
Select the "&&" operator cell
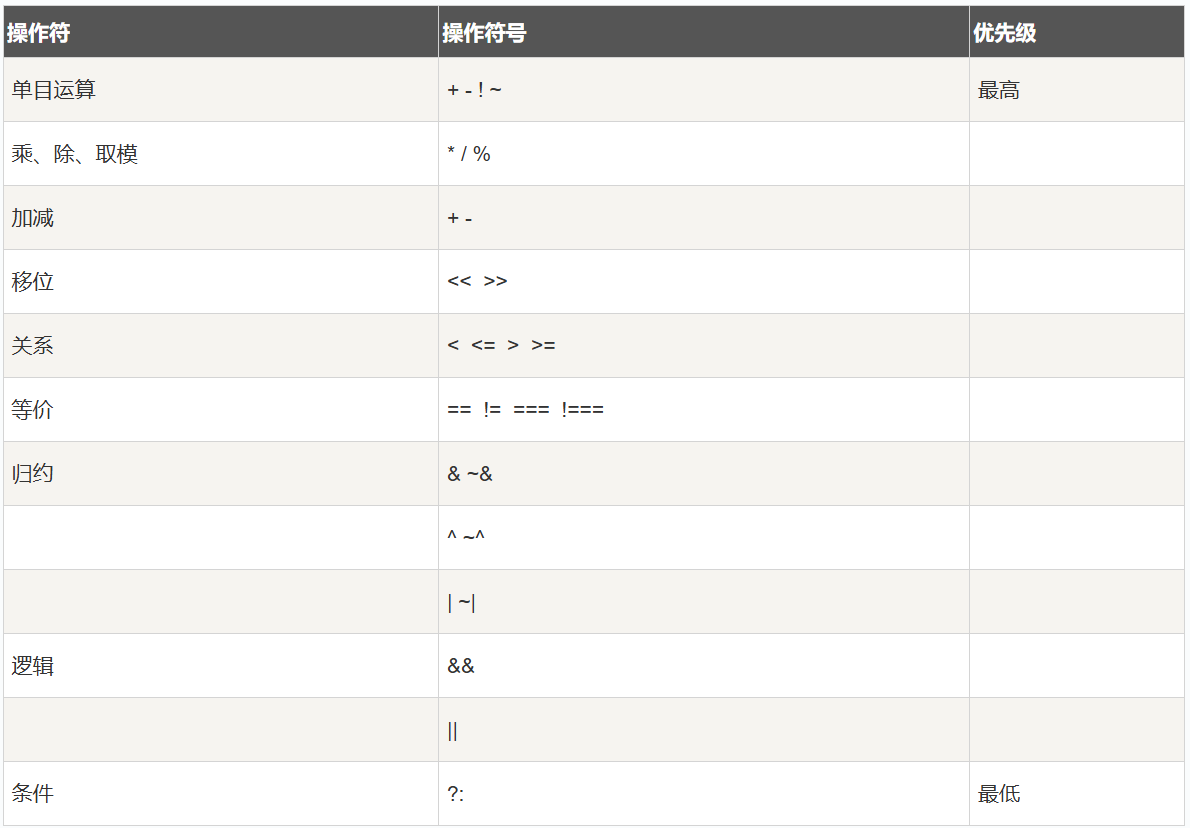461,666
